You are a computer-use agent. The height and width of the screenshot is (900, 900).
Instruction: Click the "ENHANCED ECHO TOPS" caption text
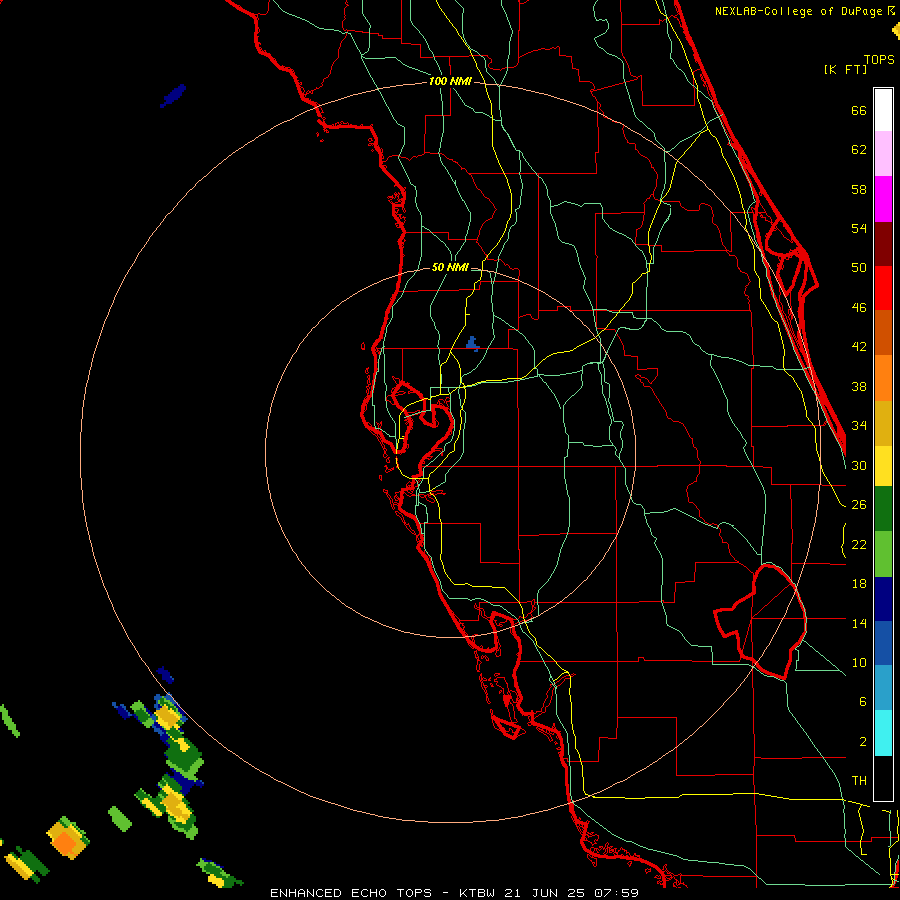point(351,893)
